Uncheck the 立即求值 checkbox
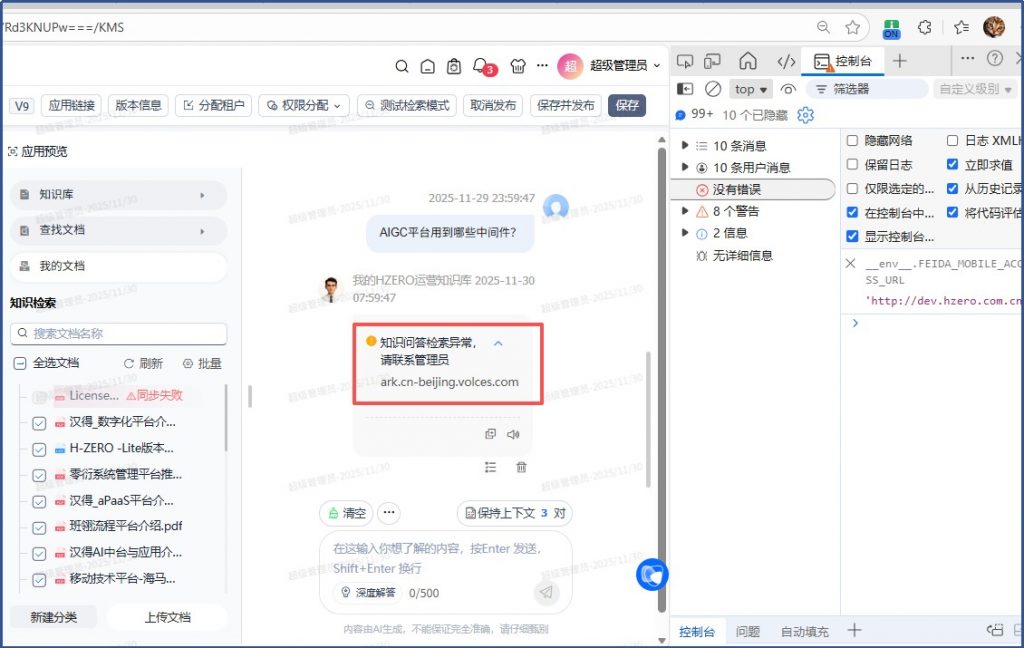Viewport: 1024px width, 648px height. pyautogui.click(x=952, y=165)
